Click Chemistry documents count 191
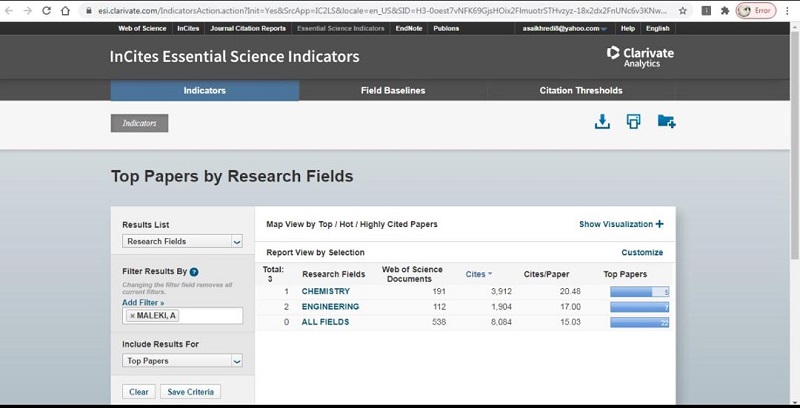Screen dimensions: 800x408 439,291
